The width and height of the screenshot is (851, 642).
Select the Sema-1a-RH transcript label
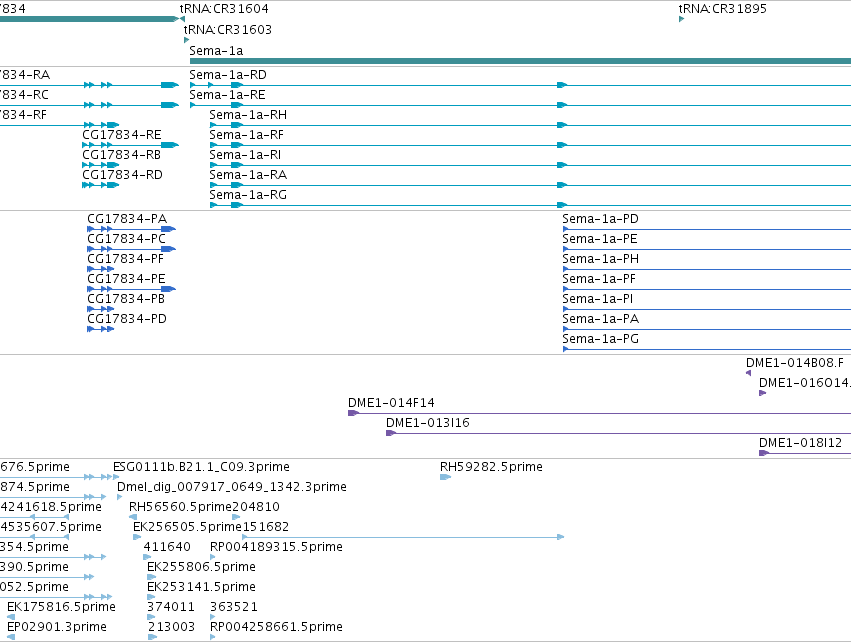click(x=248, y=115)
